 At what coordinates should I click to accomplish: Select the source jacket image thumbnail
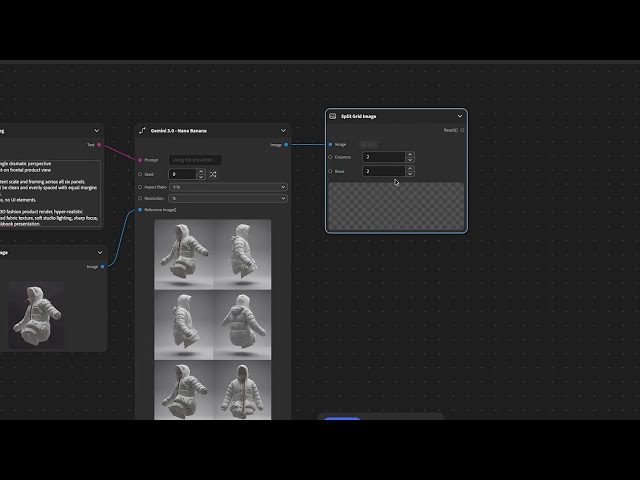pyautogui.click(x=36, y=314)
